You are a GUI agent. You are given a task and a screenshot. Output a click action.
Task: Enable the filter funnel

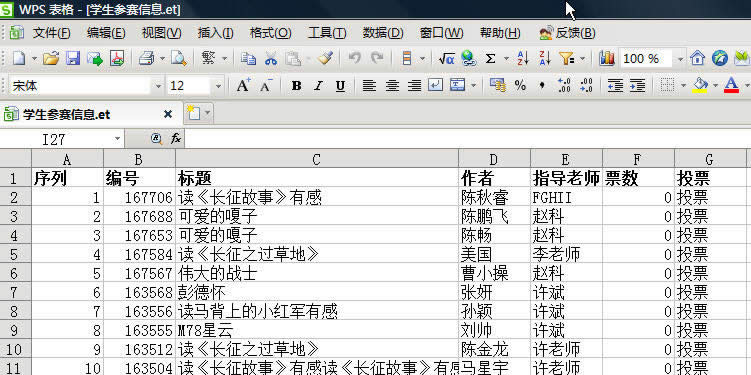click(x=567, y=58)
